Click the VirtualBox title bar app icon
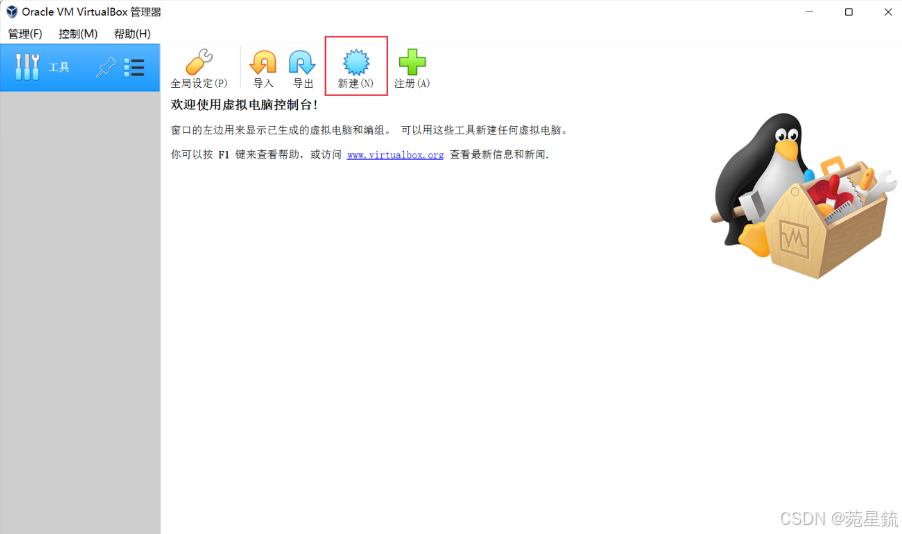 click(x=12, y=12)
